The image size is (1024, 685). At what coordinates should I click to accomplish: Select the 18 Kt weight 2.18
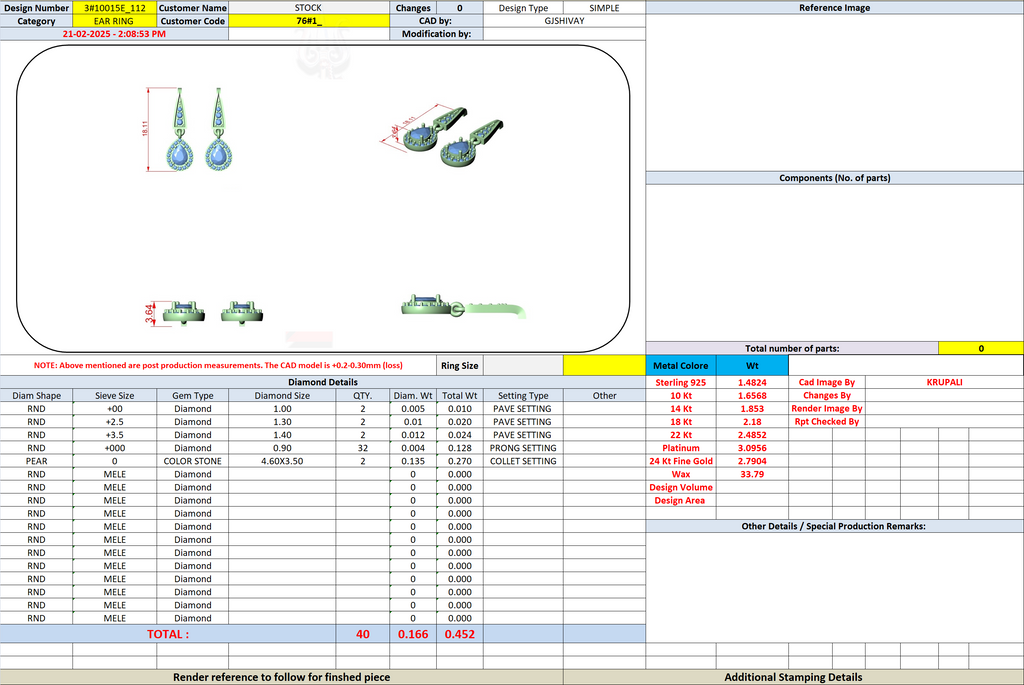click(x=752, y=422)
